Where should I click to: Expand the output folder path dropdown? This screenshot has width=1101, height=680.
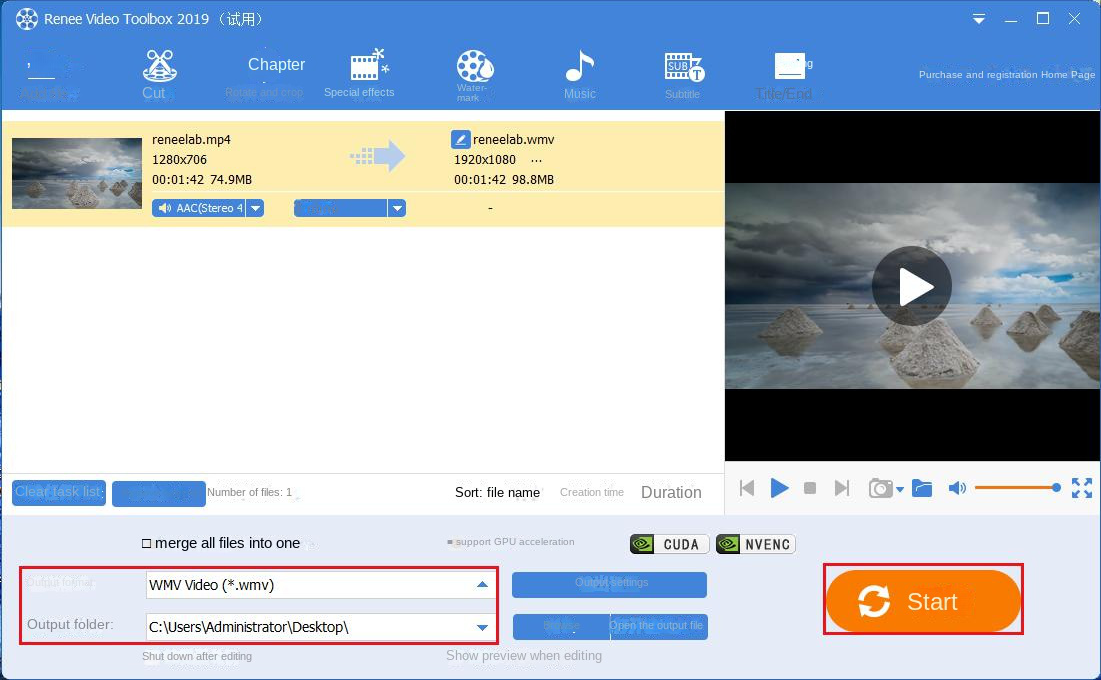coord(482,628)
